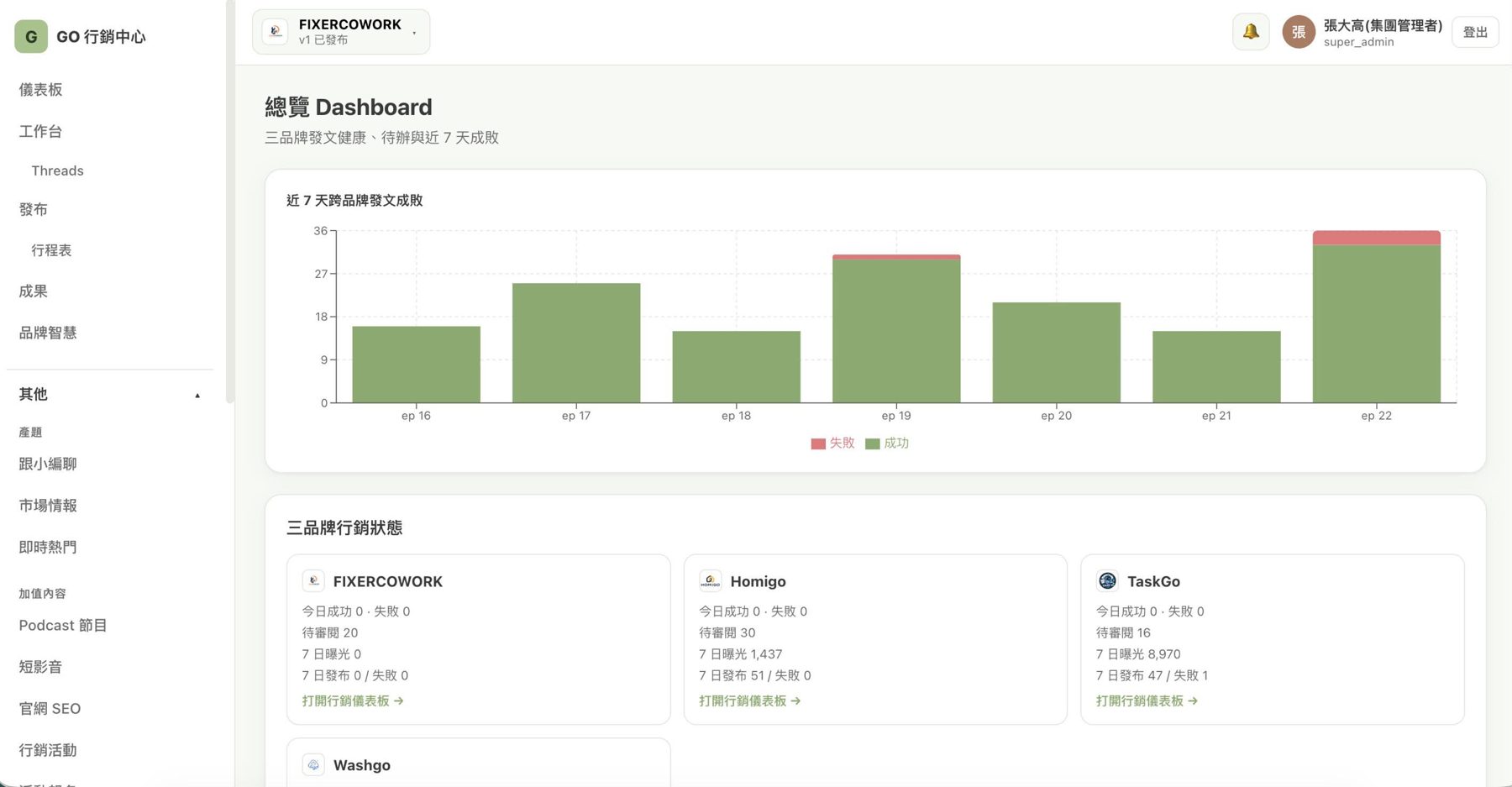Click the FIXERCOWORK brand logo in top selector
1512x787 pixels.
point(276,32)
